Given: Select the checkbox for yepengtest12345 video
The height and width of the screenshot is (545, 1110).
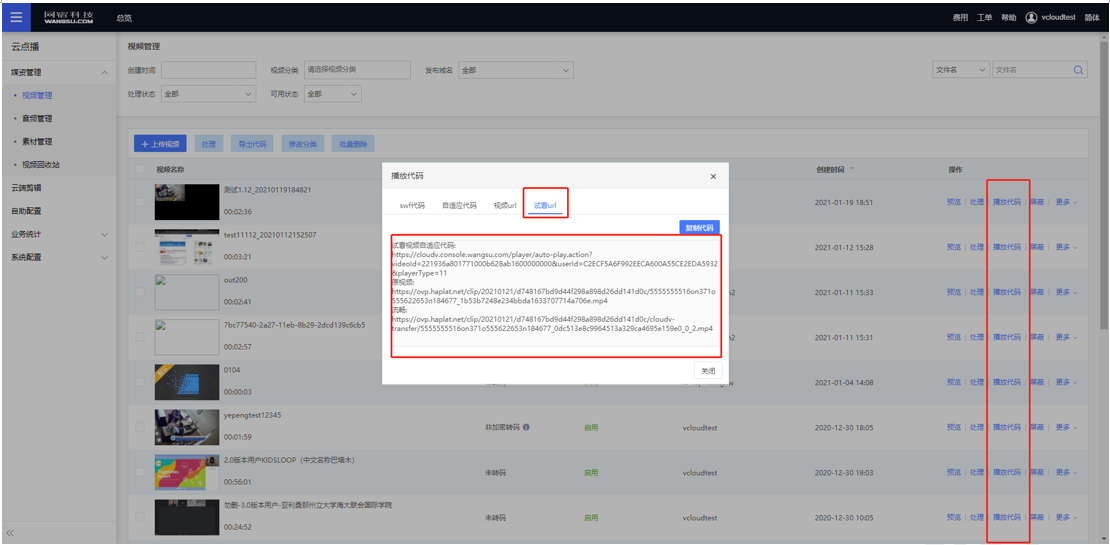Looking at the screenshot, I should click(141, 427).
